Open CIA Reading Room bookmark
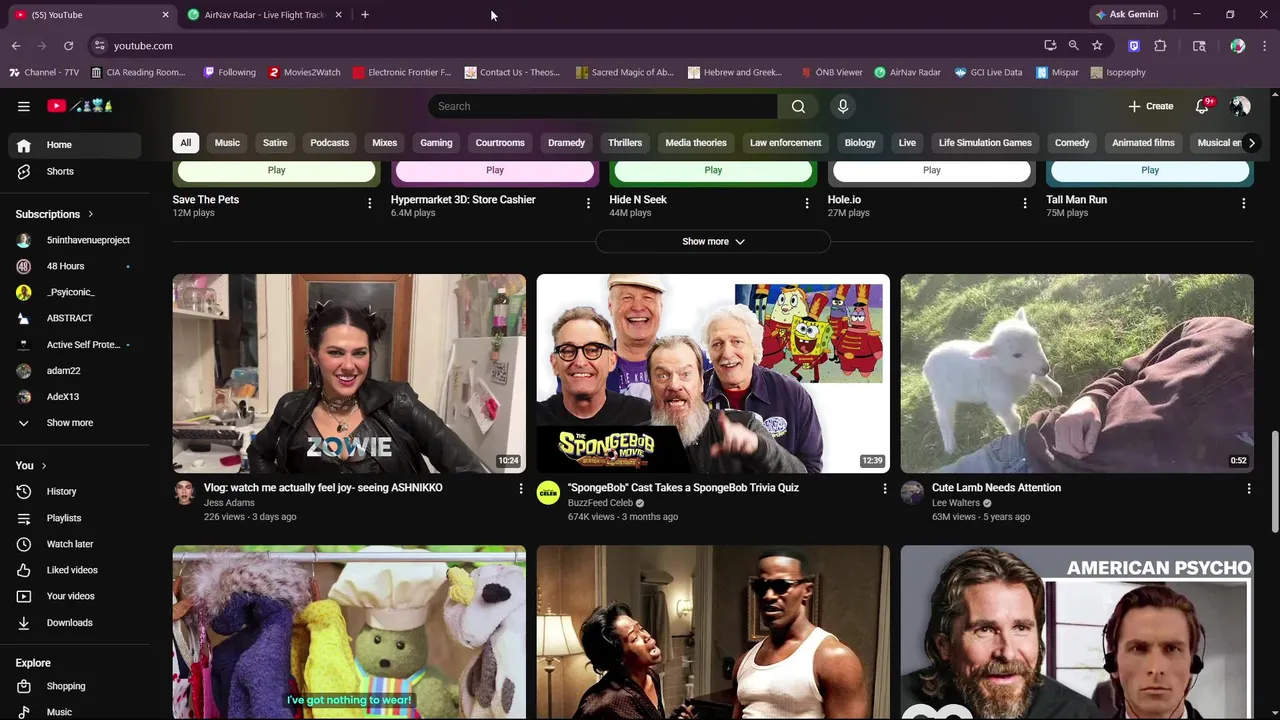The height and width of the screenshot is (720, 1280). click(x=138, y=73)
